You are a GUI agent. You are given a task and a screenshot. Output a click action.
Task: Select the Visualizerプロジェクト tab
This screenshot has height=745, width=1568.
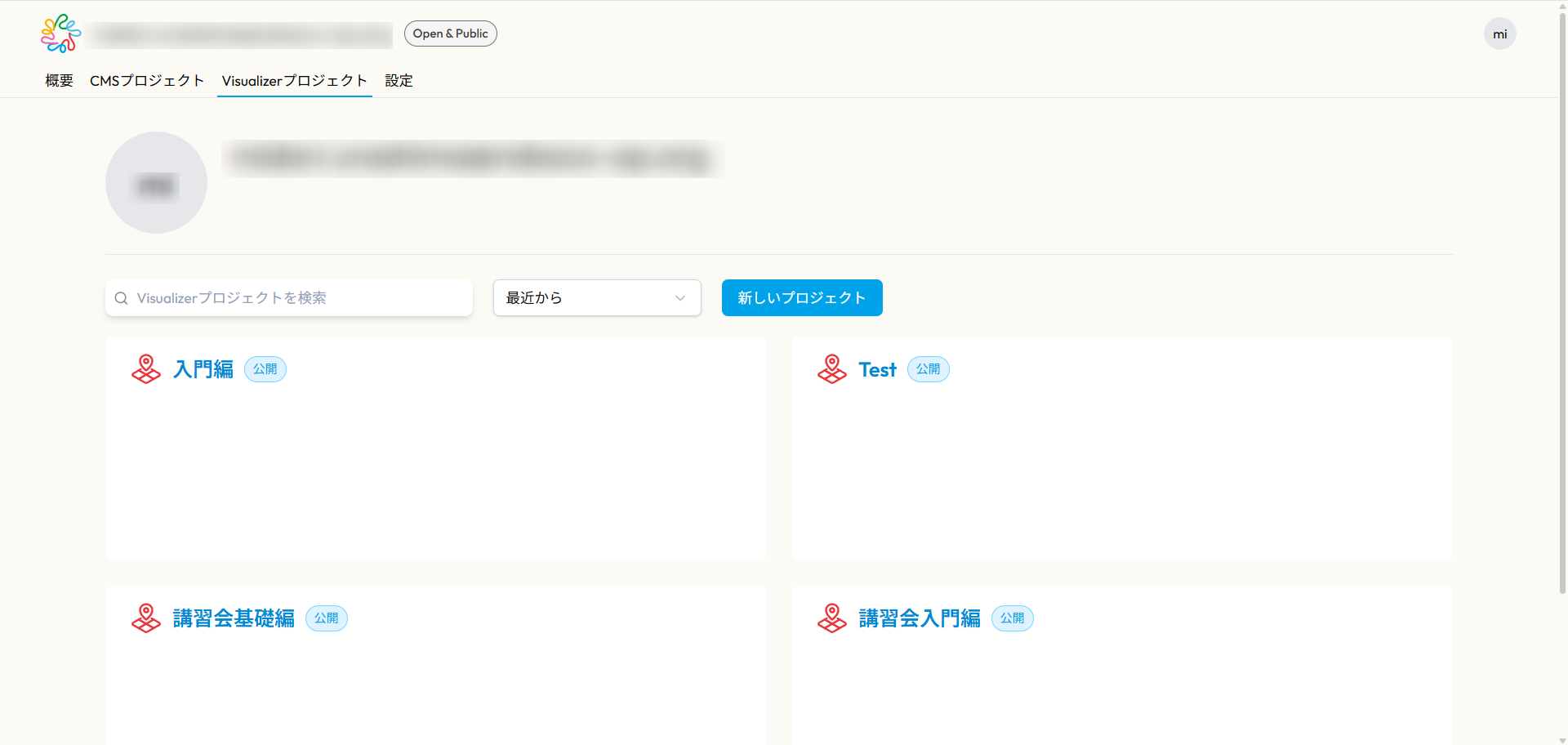294,81
